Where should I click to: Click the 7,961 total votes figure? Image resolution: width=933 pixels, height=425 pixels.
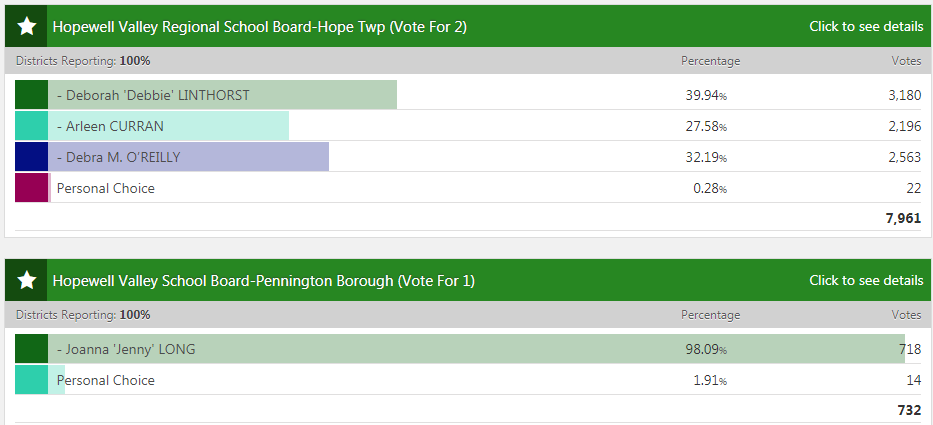903,218
